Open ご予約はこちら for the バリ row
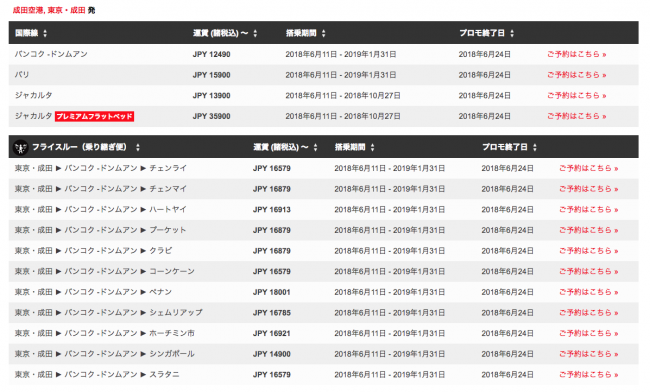 coord(577,75)
